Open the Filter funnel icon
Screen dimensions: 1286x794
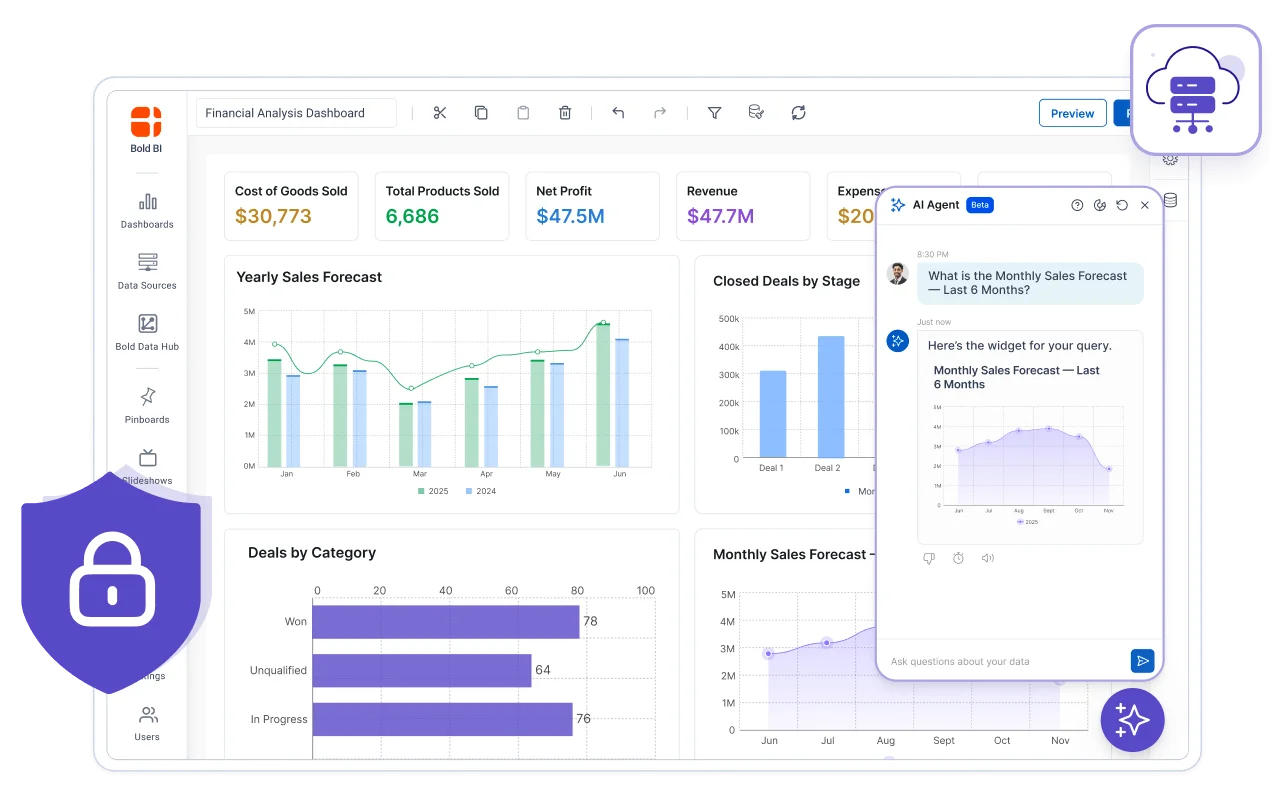(x=715, y=113)
